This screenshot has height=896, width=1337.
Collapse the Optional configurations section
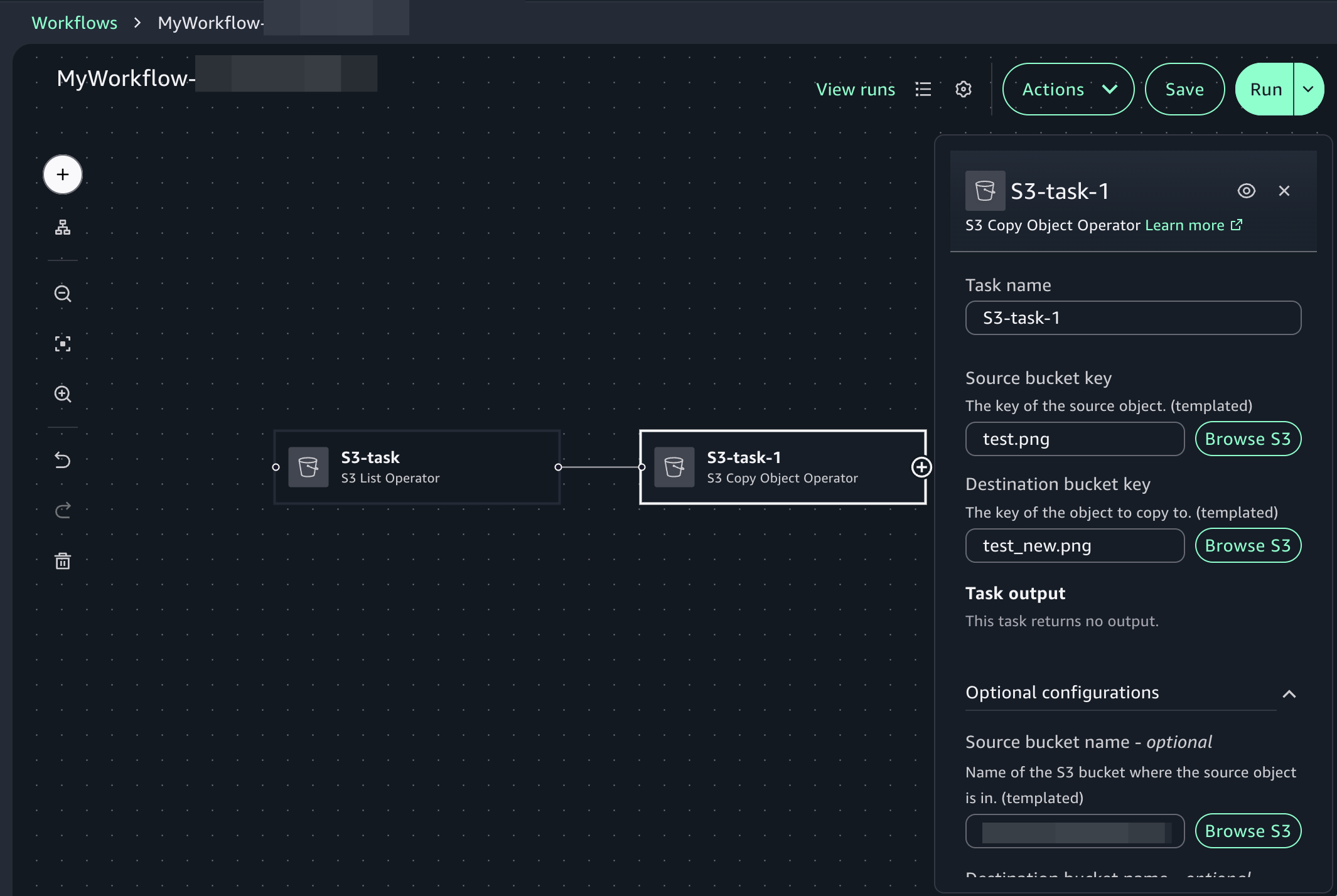tap(1288, 694)
